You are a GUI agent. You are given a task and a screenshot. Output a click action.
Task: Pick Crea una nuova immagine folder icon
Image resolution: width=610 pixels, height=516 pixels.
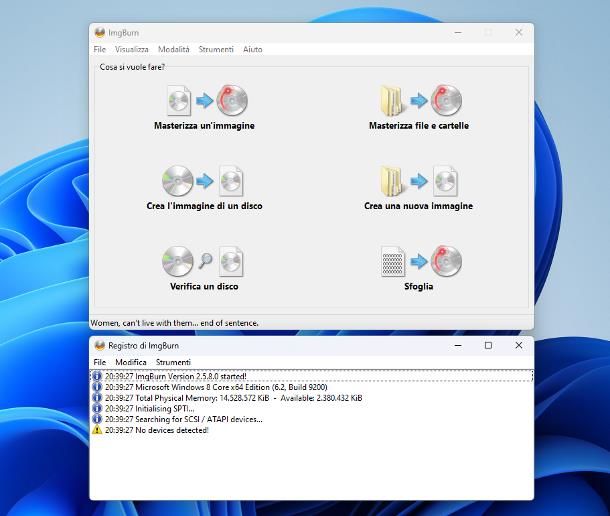tap(419, 181)
